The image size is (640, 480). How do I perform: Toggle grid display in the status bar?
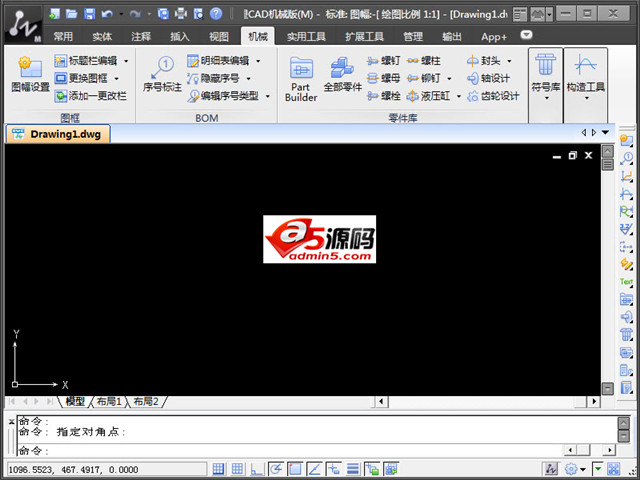[x=237, y=469]
